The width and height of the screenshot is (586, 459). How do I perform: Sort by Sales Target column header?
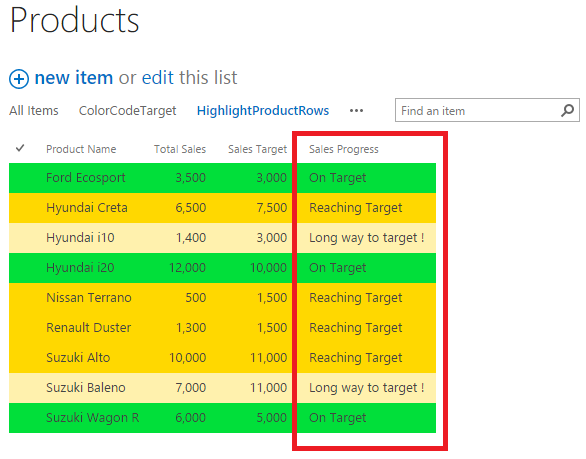(257, 149)
